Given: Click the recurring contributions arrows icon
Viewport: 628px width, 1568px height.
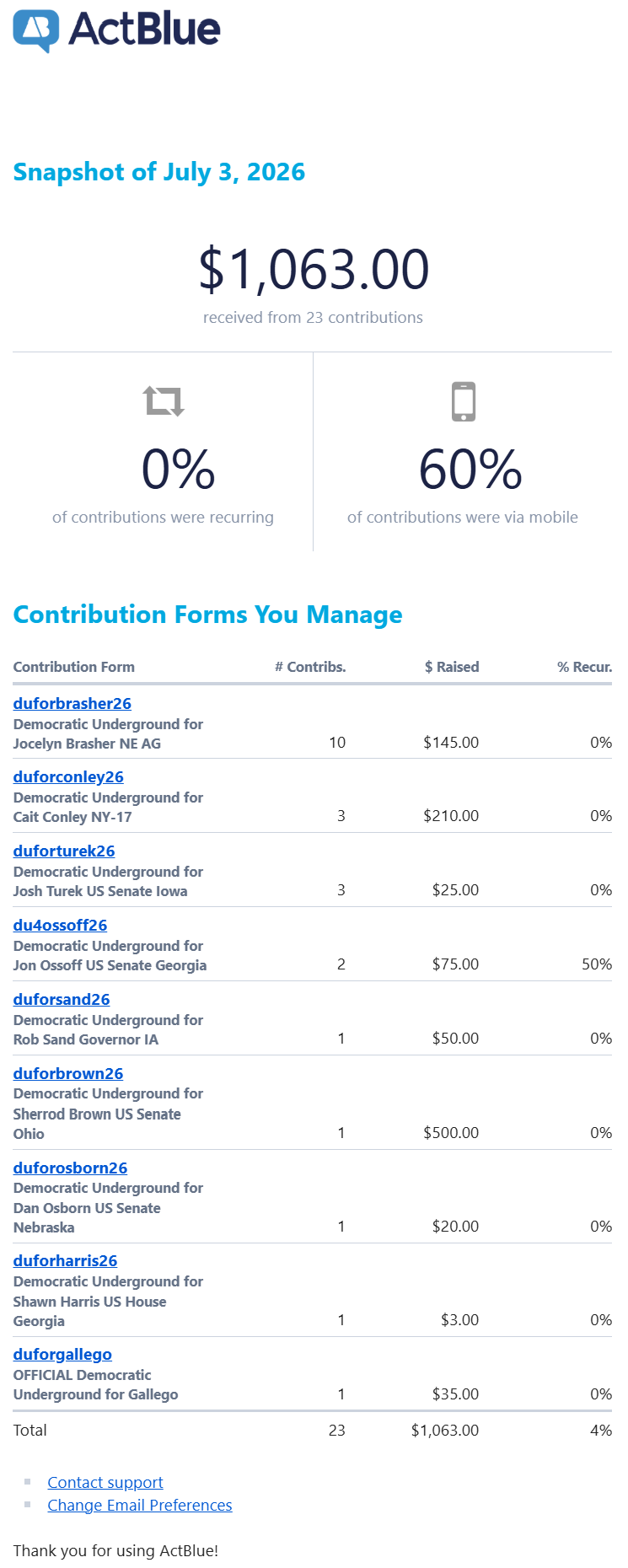Looking at the screenshot, I should [164, 401].
